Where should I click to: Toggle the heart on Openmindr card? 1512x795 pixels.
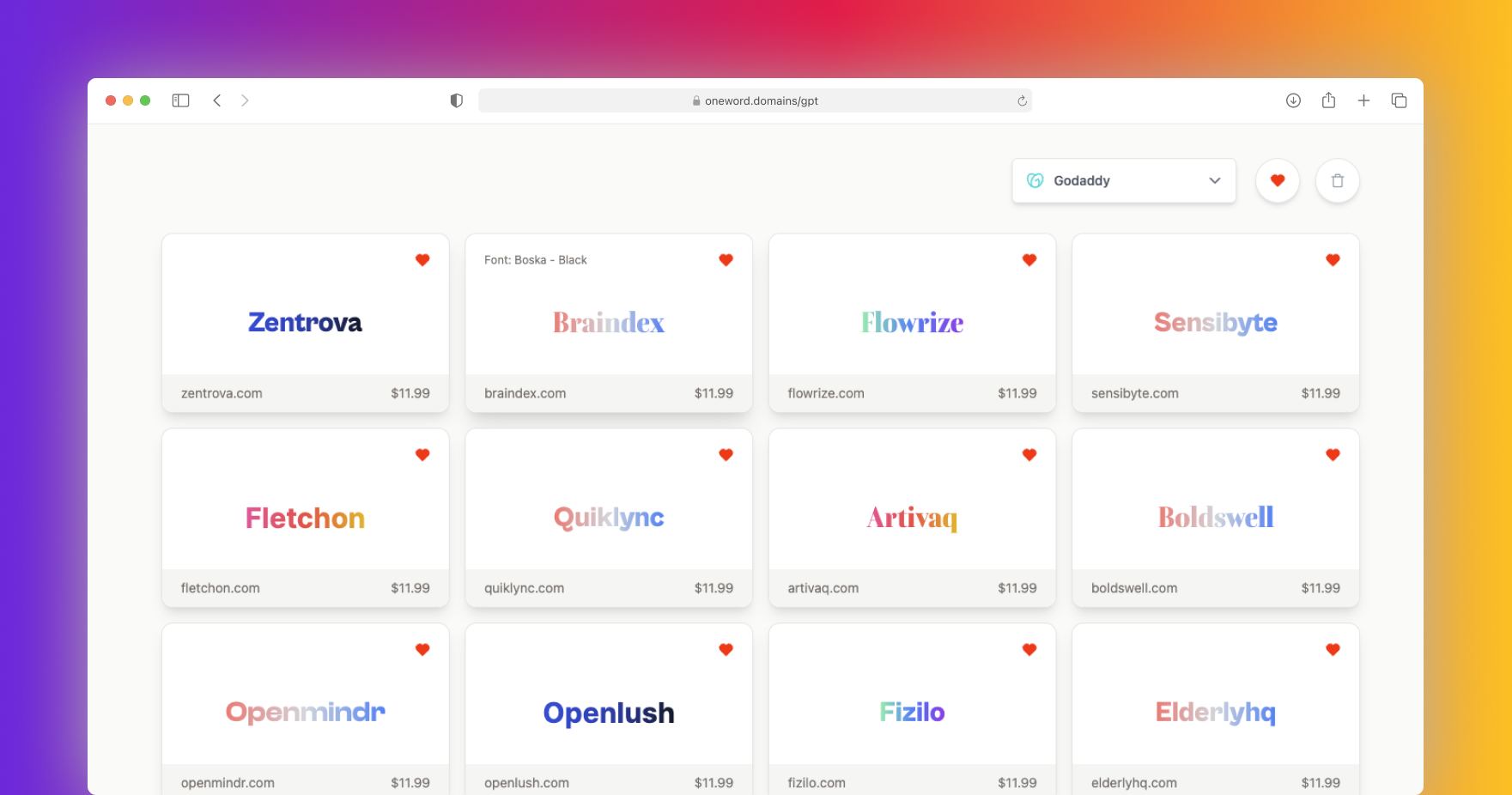[x=422, y=650]
